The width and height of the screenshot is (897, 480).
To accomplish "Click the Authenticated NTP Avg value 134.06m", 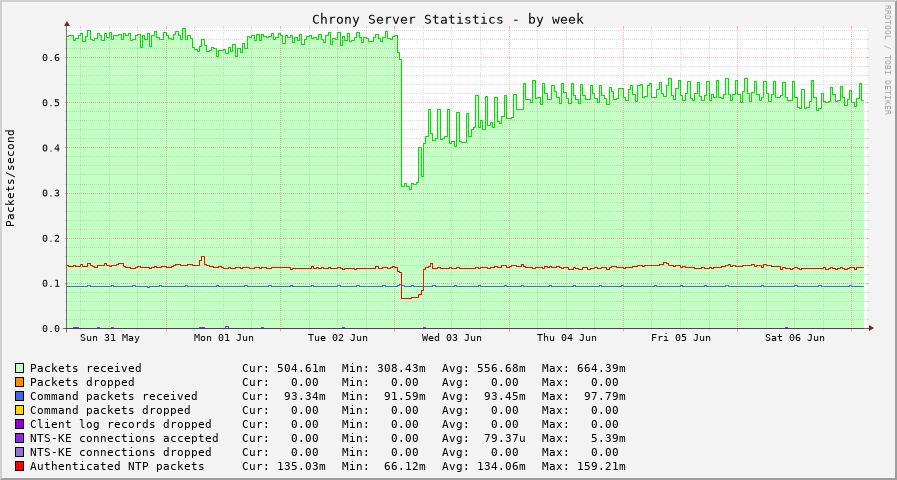I will pos(501,466).
